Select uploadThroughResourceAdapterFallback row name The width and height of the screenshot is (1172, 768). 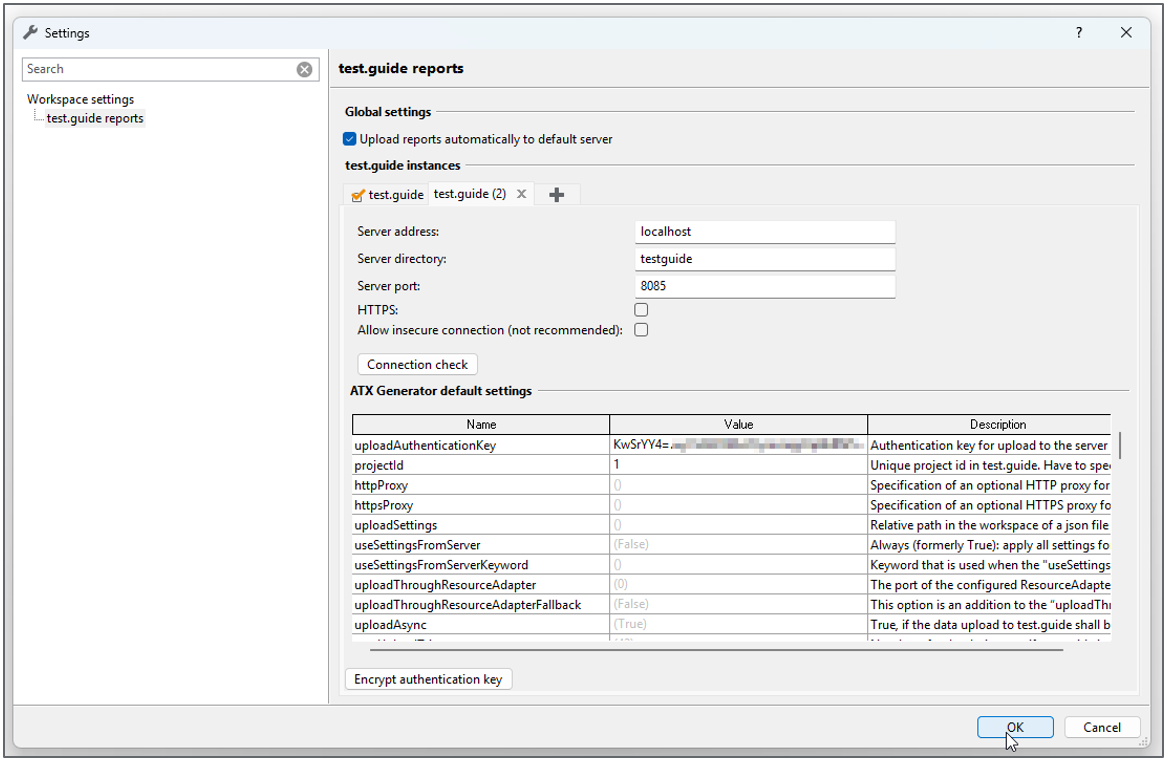click(x=481, y=606)
